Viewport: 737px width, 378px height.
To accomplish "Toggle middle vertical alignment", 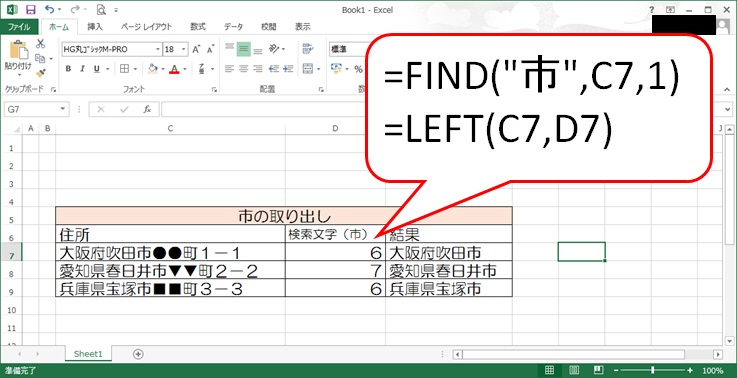I will tap(243, 48).
